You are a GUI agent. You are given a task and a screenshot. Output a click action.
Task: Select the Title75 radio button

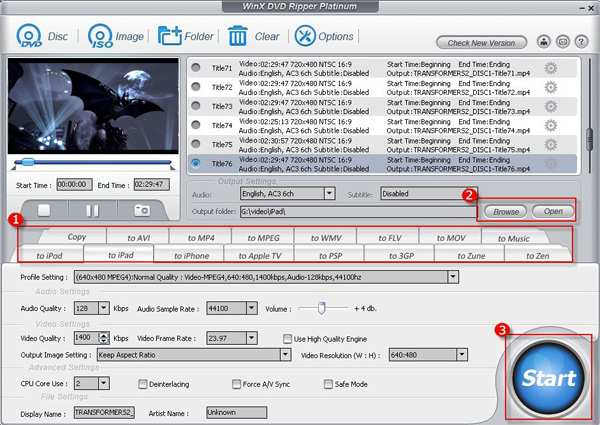(196, 144)
